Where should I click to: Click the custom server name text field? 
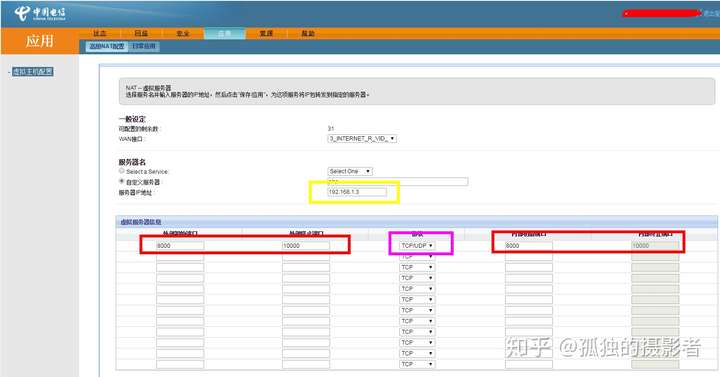(x=398, y=181)
